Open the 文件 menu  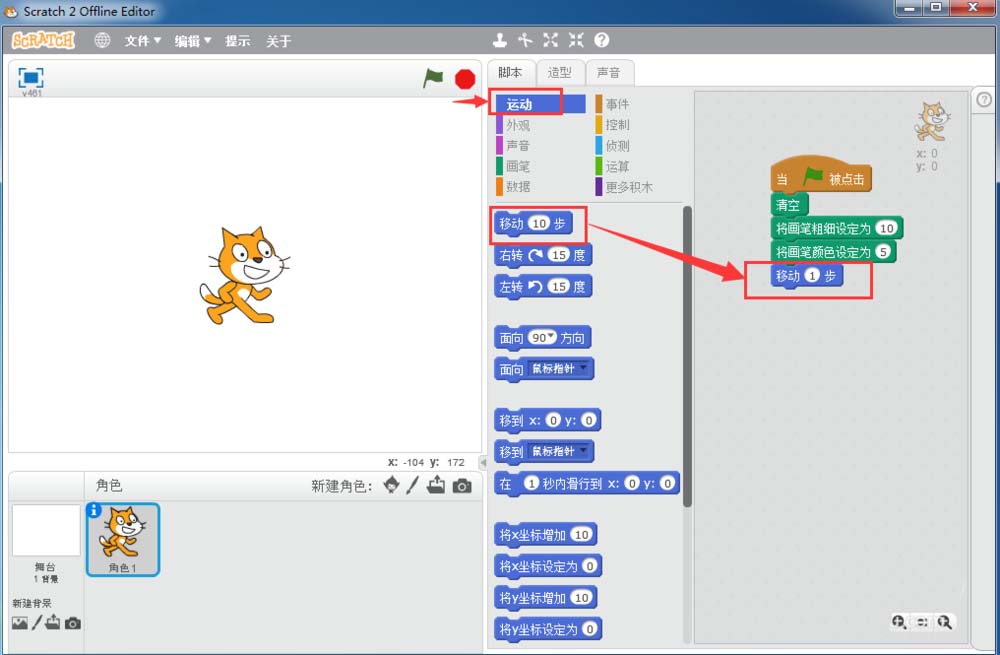(x=142, y=41)
